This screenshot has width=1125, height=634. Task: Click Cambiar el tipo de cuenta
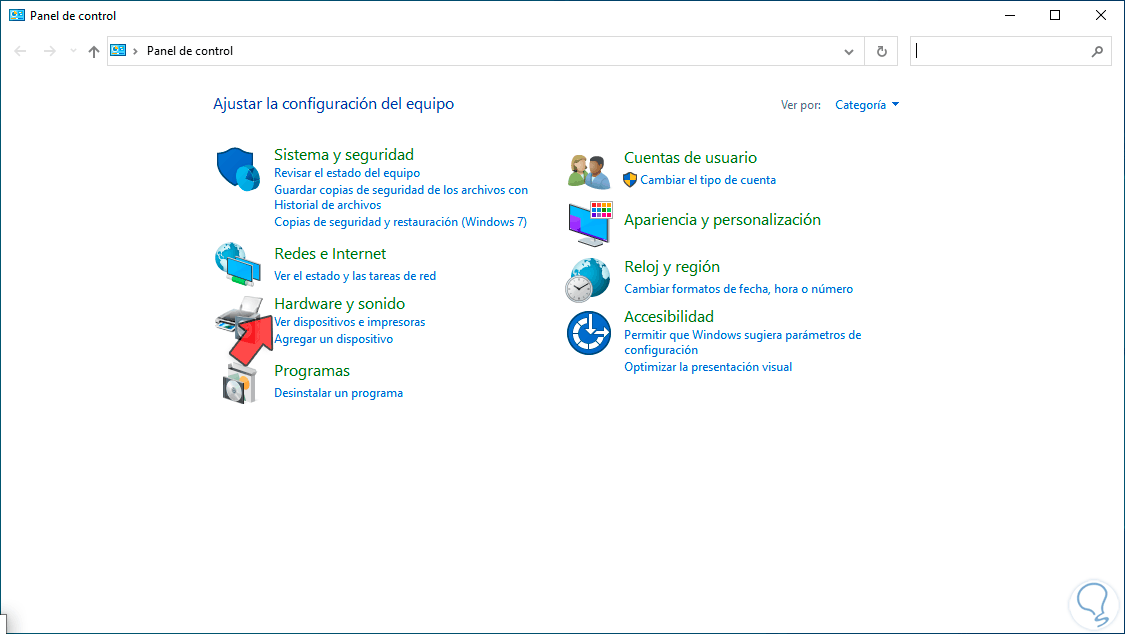click(x=708, y=180)
